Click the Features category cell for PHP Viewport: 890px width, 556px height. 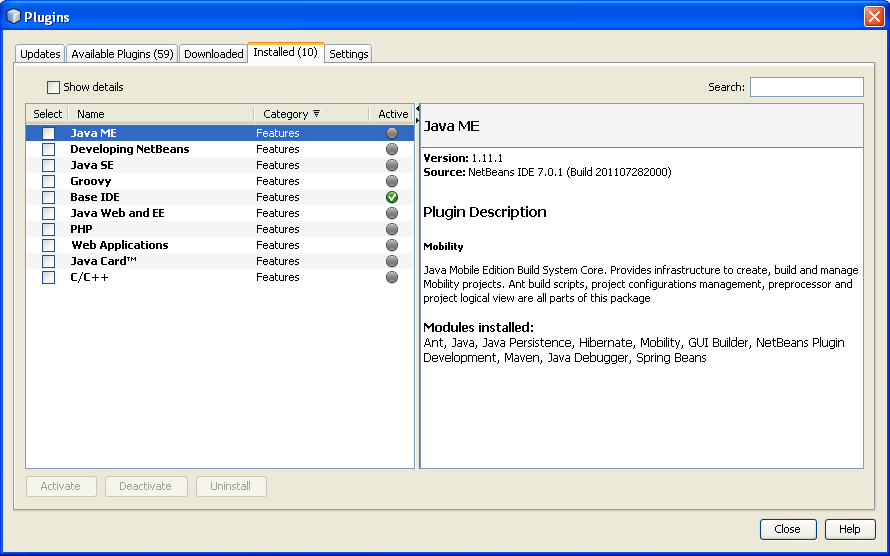click(278, 229)
